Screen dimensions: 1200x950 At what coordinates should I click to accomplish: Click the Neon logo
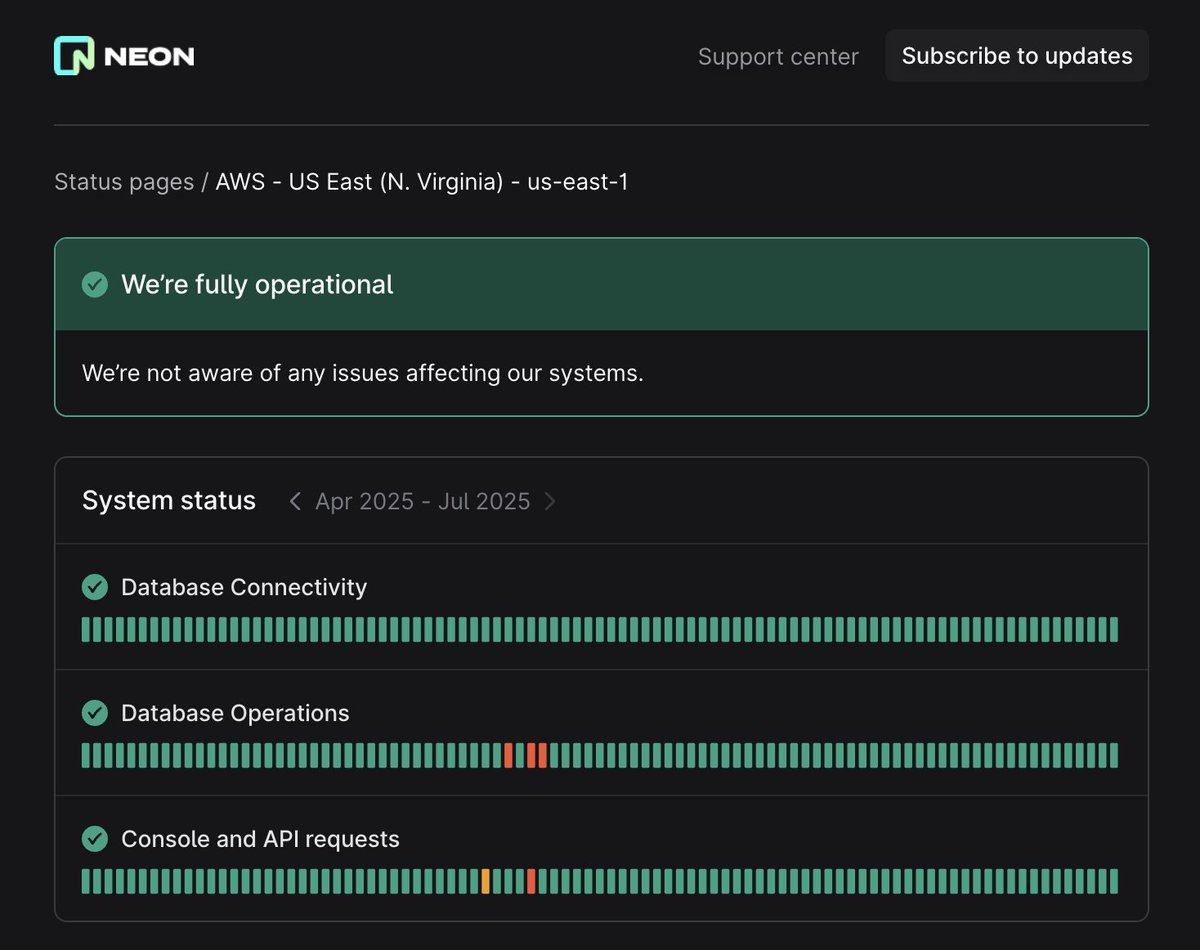[124, 56]
